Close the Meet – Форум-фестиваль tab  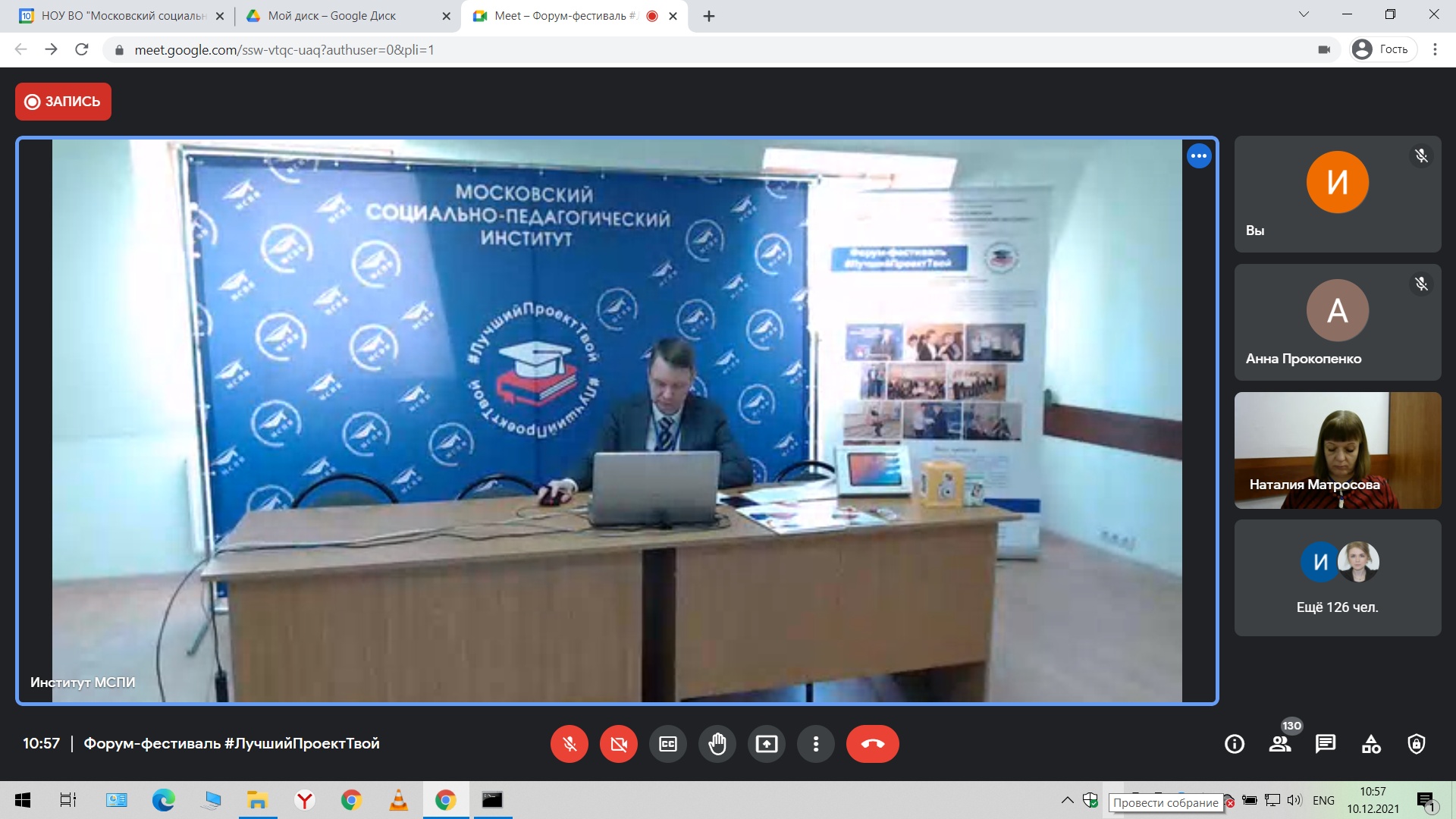[x=673, y=16]
